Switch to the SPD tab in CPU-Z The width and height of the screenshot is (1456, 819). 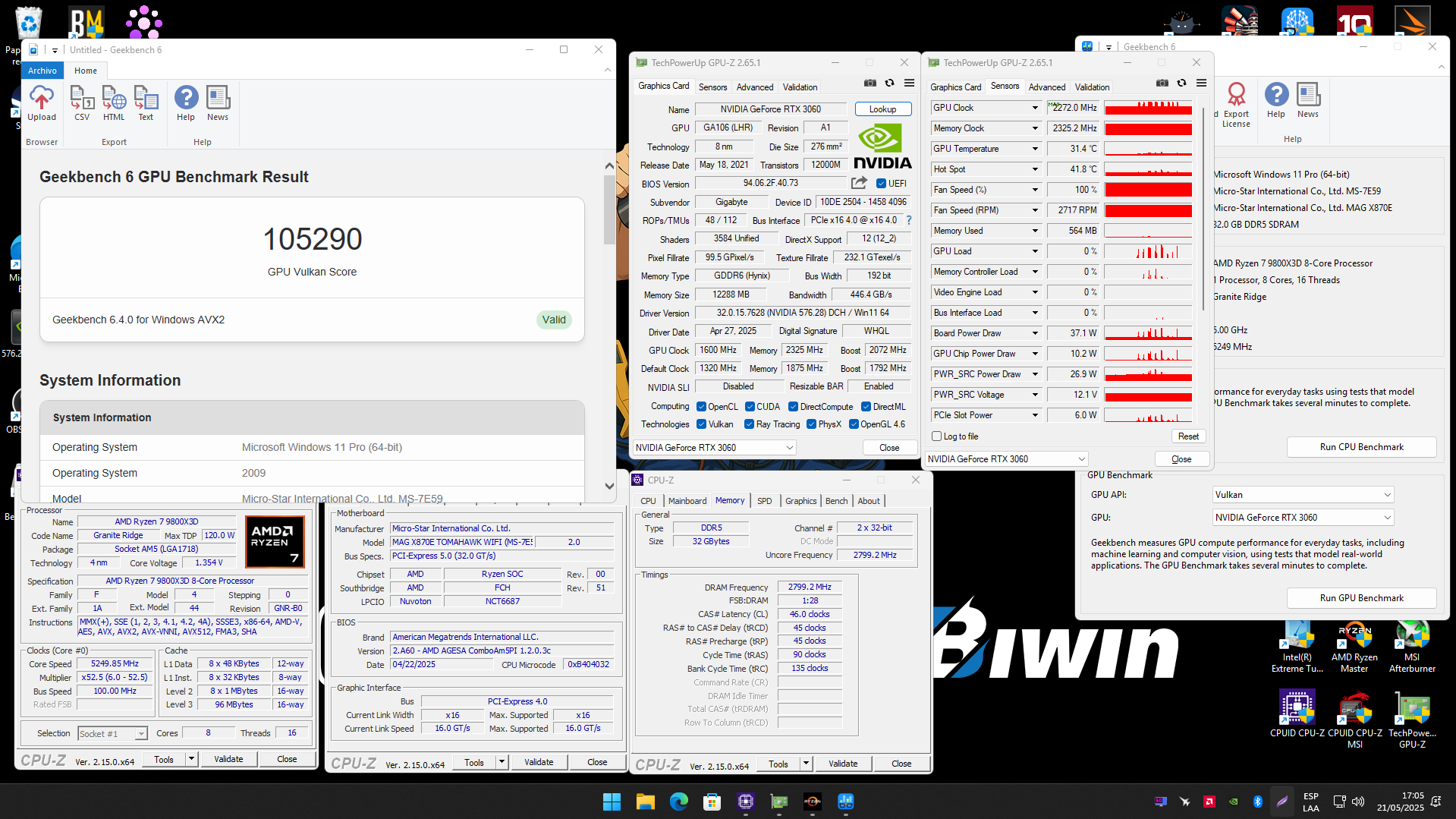765,501
